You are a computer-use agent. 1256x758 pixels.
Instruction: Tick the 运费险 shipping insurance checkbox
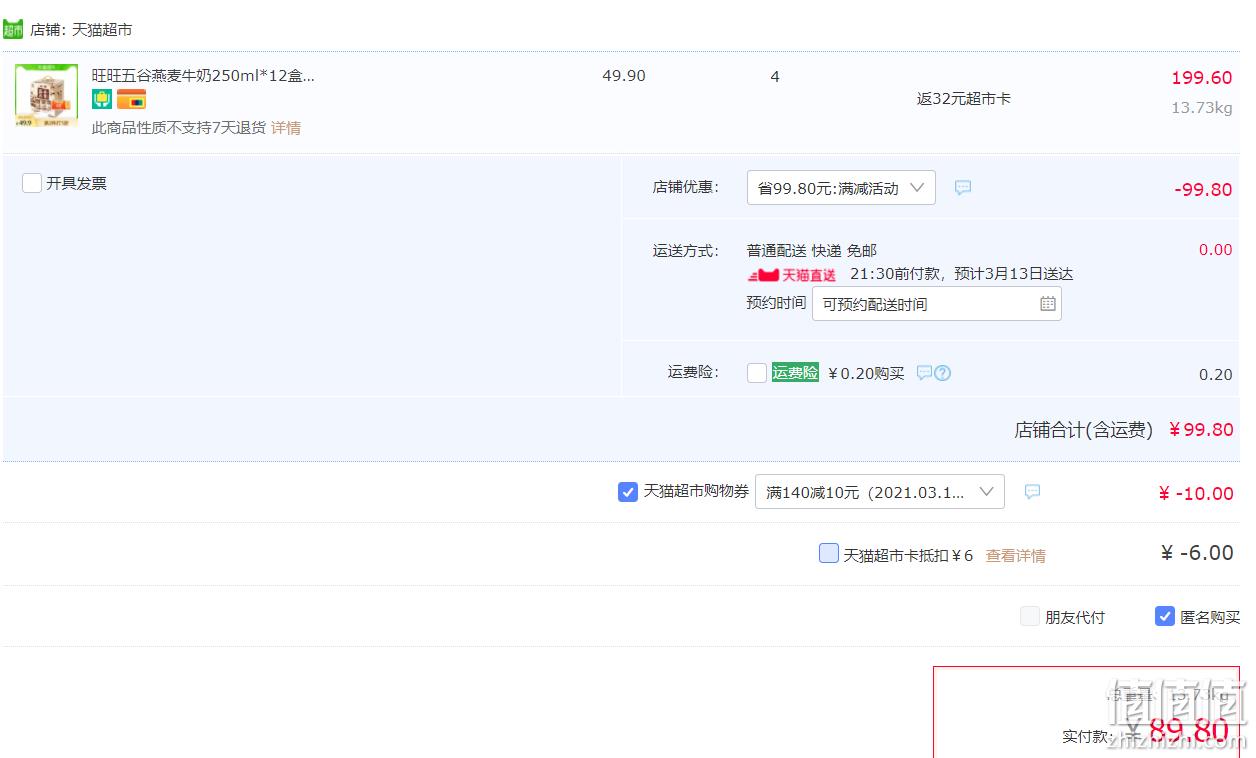pos(757,373)
